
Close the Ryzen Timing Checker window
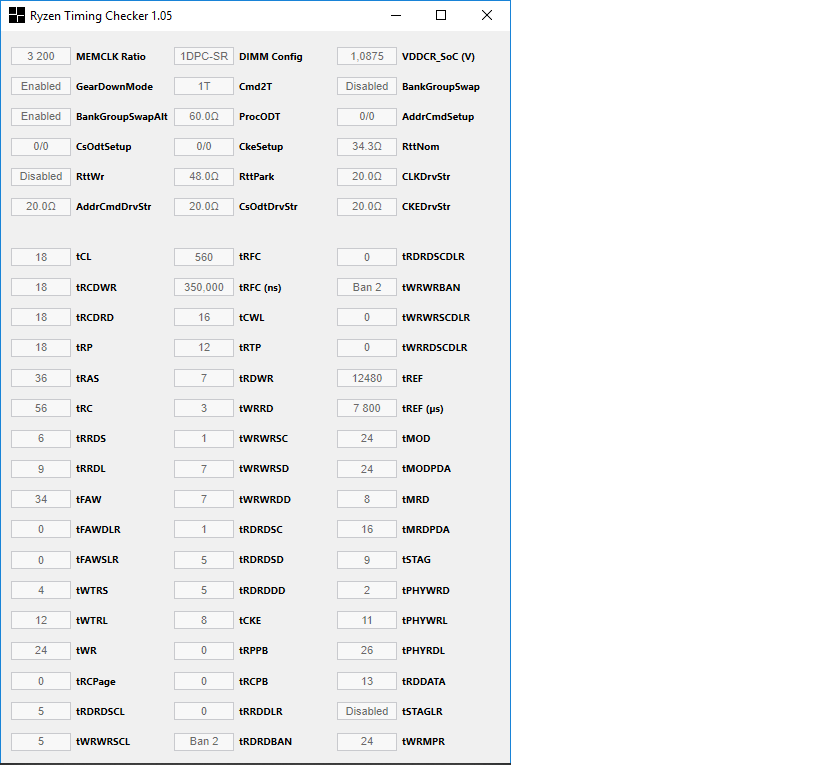(486, 16)
